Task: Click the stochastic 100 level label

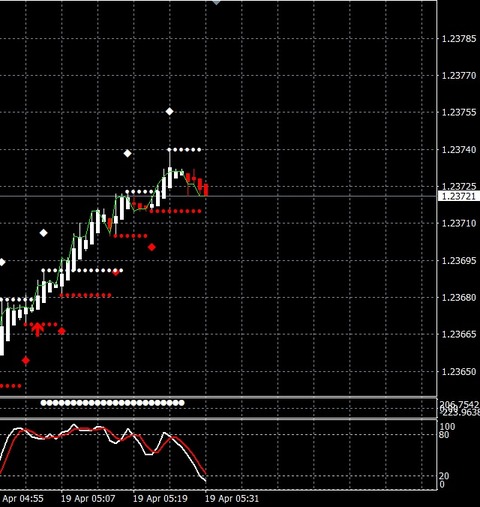Action: 447,426
